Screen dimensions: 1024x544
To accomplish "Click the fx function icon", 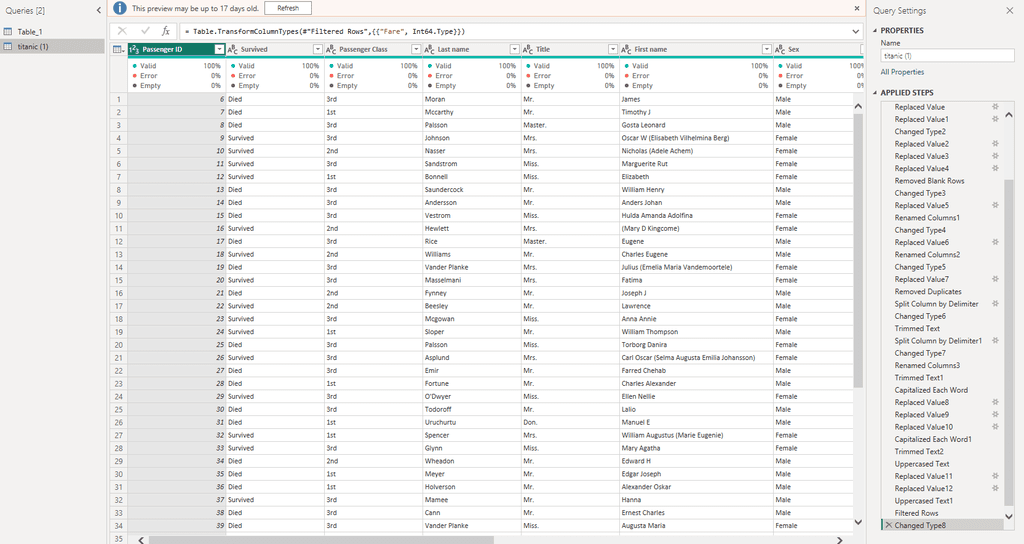I will click(166, 31).
